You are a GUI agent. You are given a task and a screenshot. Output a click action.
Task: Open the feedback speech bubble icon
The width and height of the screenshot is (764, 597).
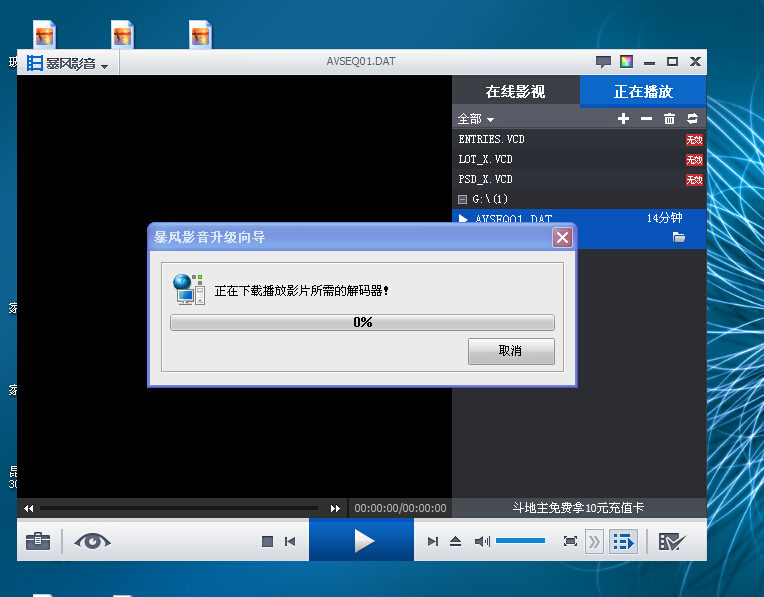tap(603, 62)
